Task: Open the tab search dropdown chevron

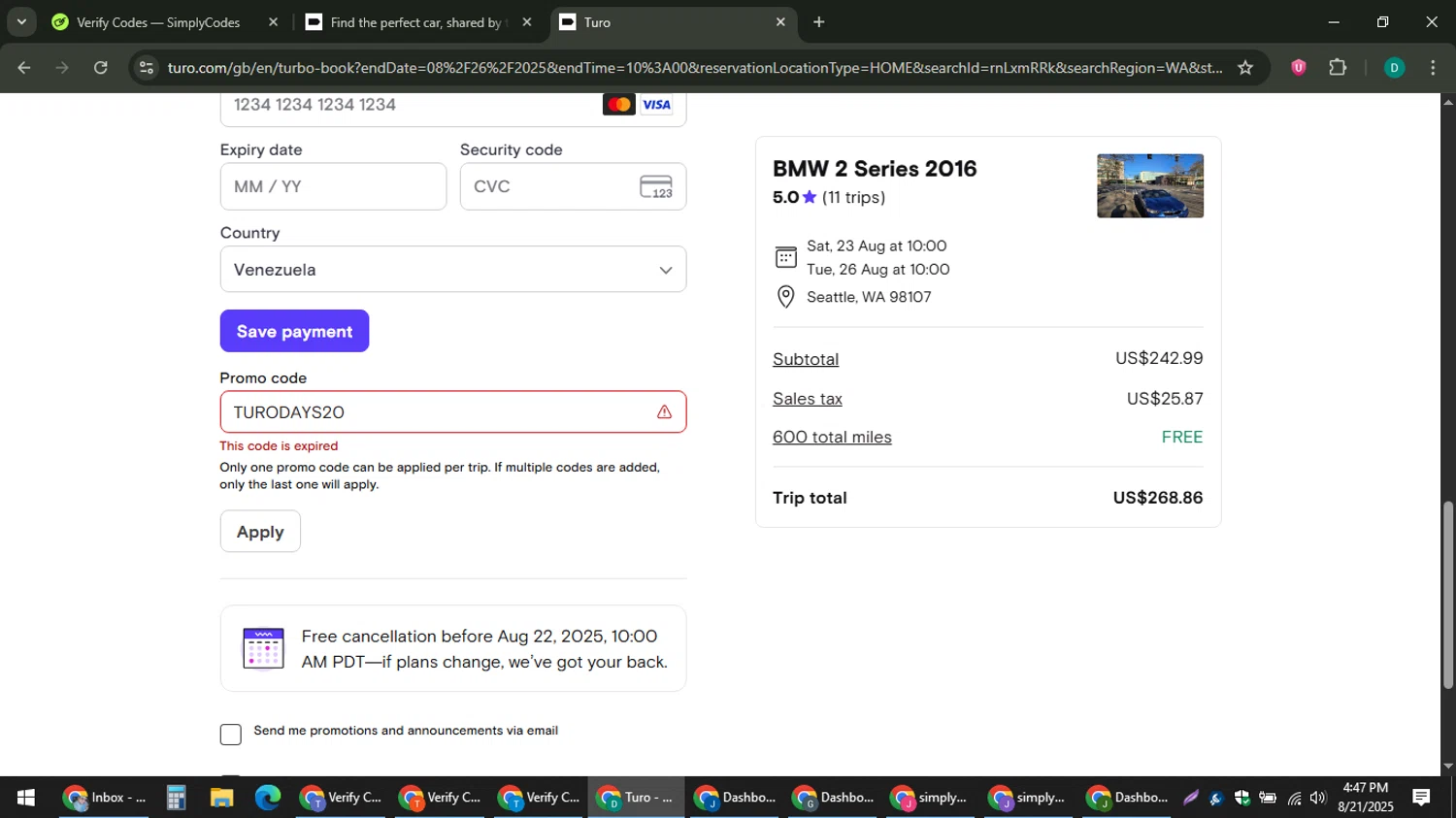Action: [21, 22]
